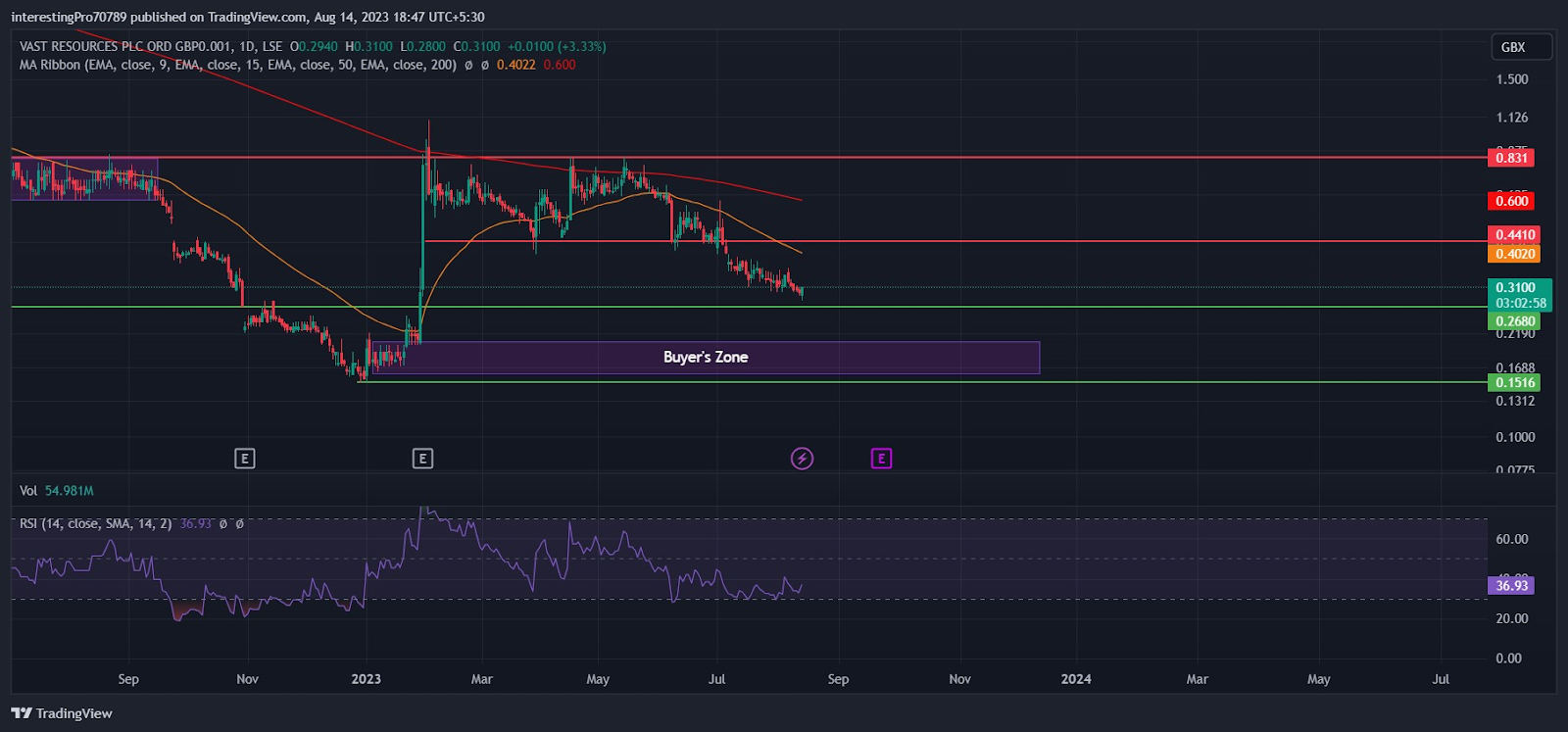Click the 60.00 RSI scale value
Viewport: 1568px width, 732px height.
tap(1512, 538)
